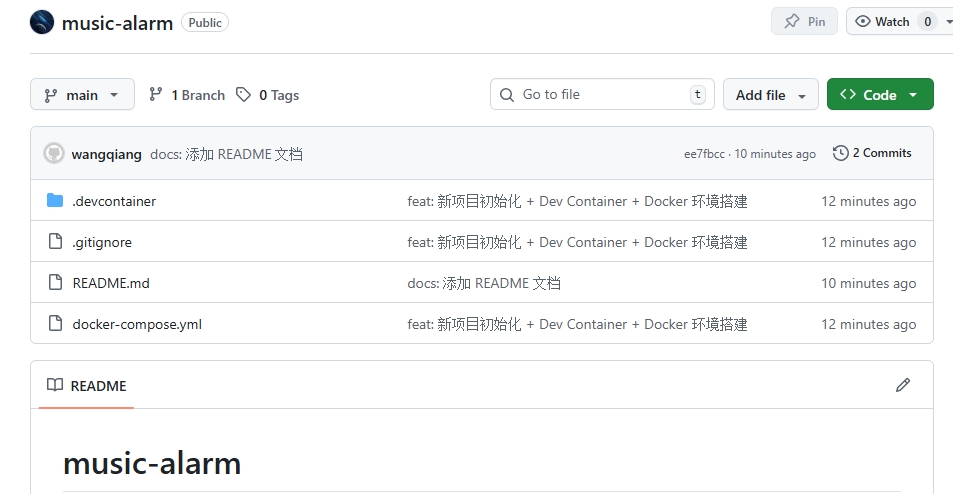Click the branch icon inside the main selector
953x494 pixels.
[50, 95]
